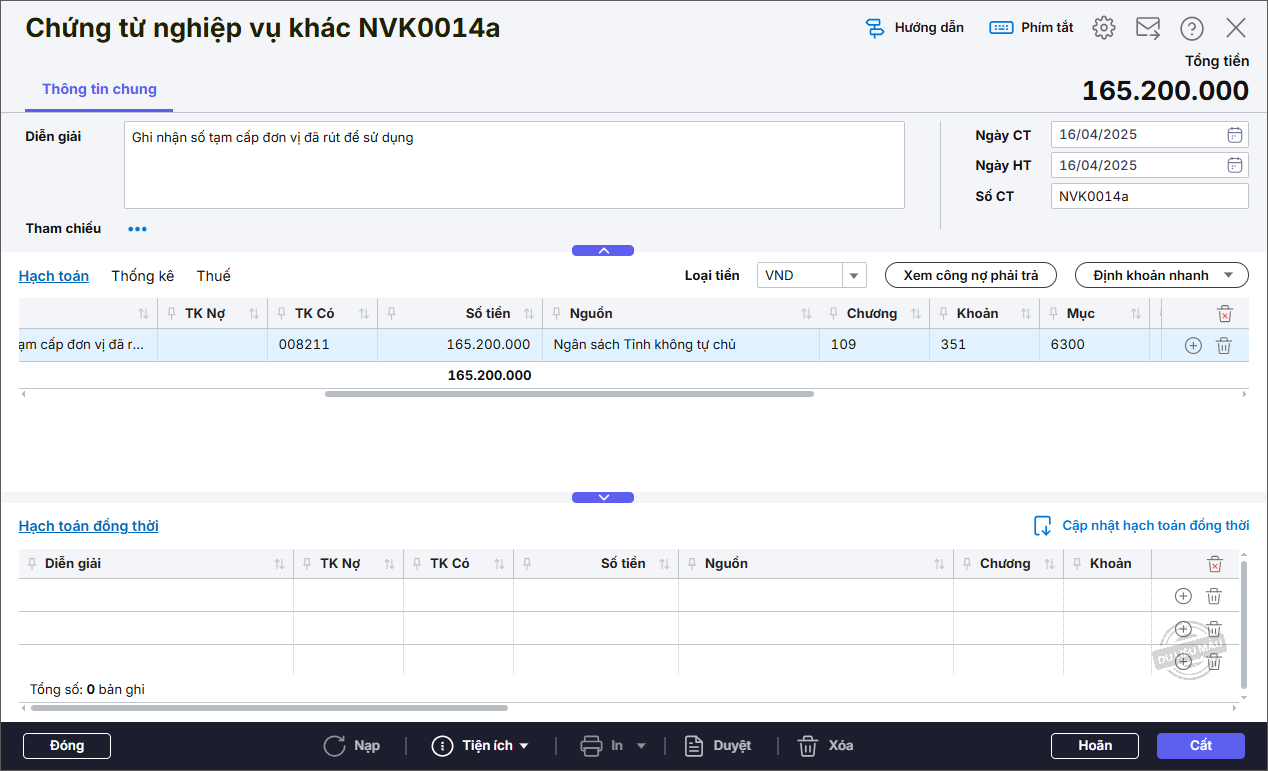The image size is (1268, 771).
Task: Switch to the Thuế tab
Action: tap(213, 276)
